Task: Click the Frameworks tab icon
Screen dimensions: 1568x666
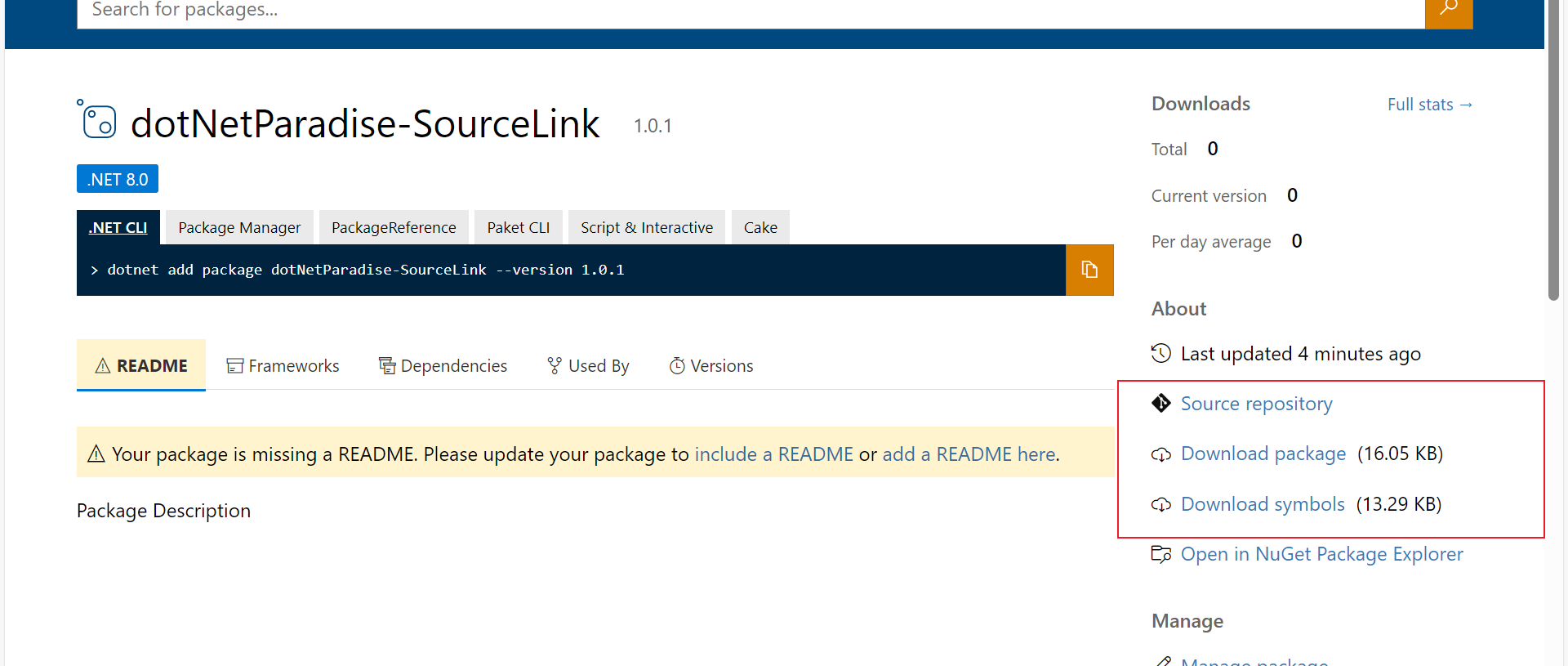Action: 235,365
